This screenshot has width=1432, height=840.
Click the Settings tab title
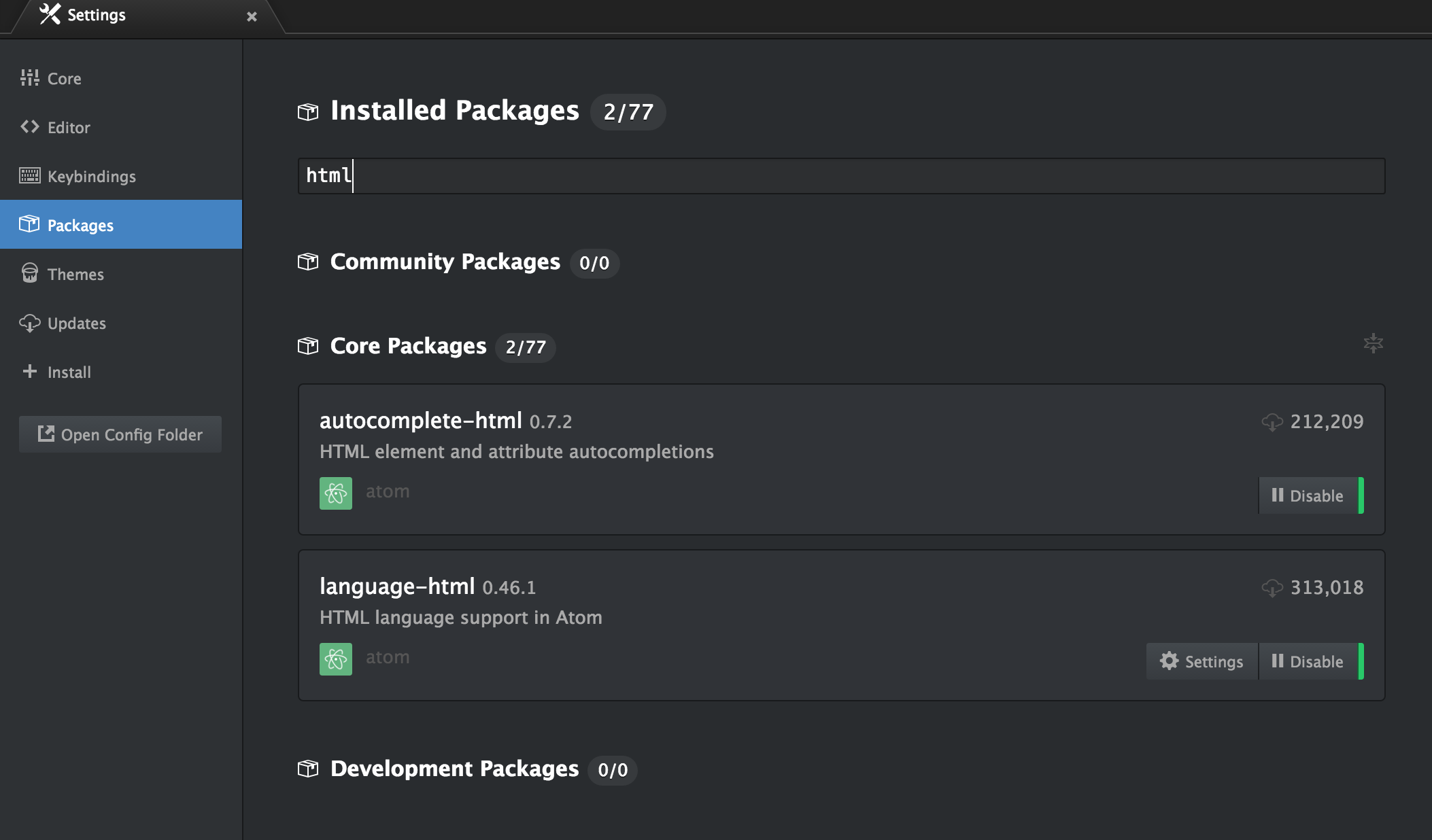click(x=97, y=15)
